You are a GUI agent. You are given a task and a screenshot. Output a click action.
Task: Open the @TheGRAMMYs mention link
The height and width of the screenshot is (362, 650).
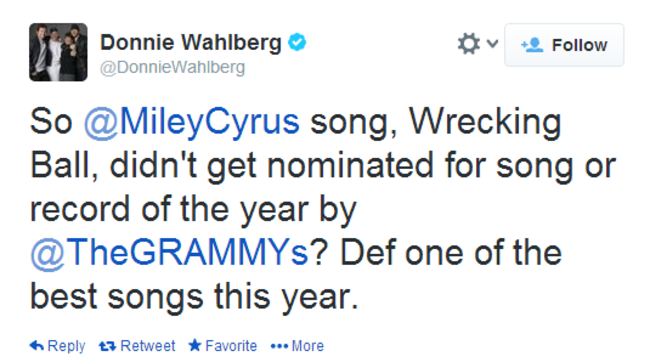170,253
